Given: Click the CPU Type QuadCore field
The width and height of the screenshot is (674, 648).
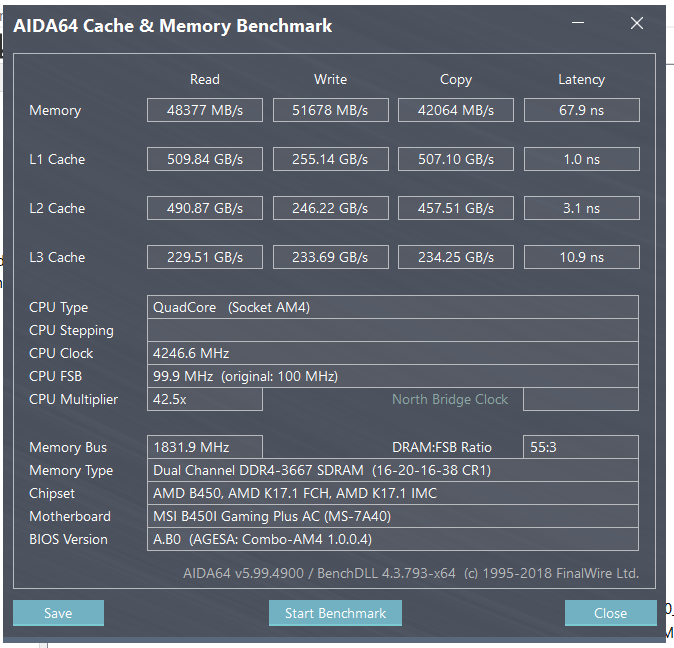Looking at the screenshot, I should [x=393, y=307].
